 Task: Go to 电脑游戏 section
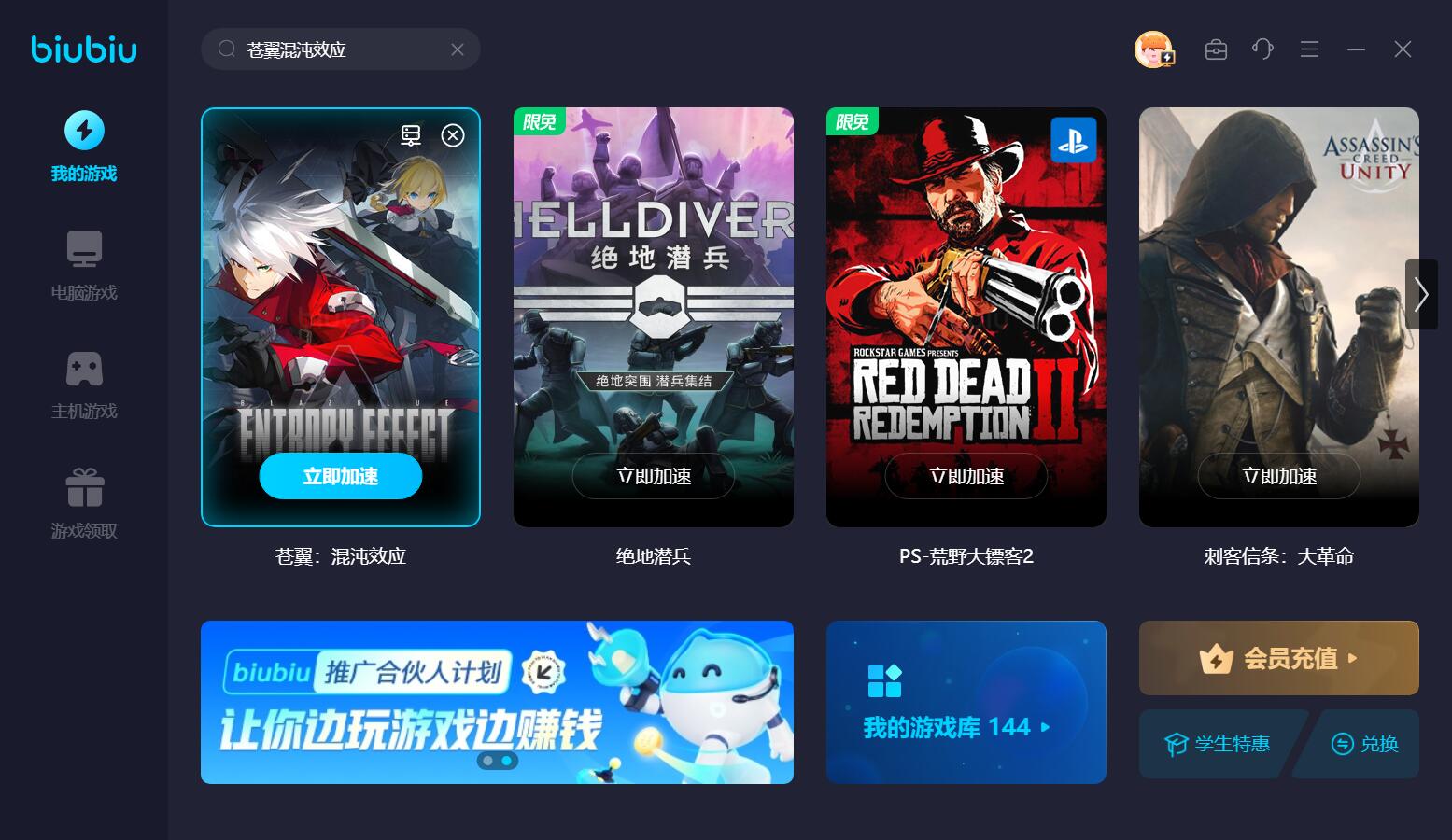pos(84,266)
